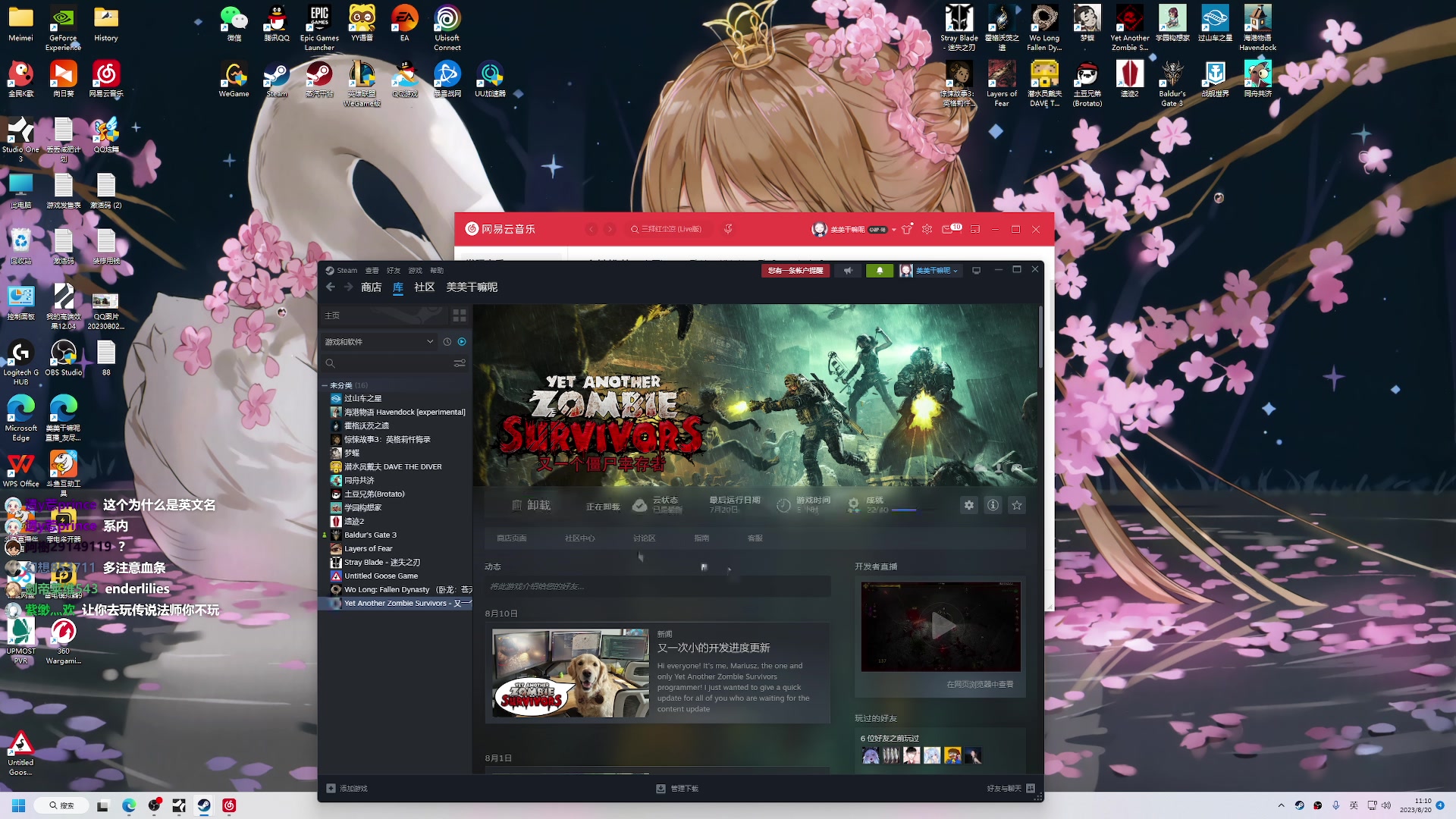Open the 指南 guides link
This screenshot has width=1456, height=819.
[701, 538]
